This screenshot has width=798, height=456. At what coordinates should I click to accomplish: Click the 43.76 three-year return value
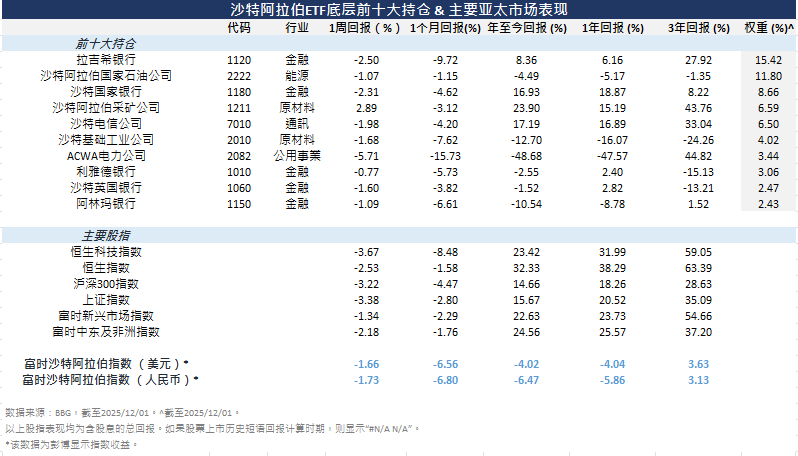click(698, 108)
